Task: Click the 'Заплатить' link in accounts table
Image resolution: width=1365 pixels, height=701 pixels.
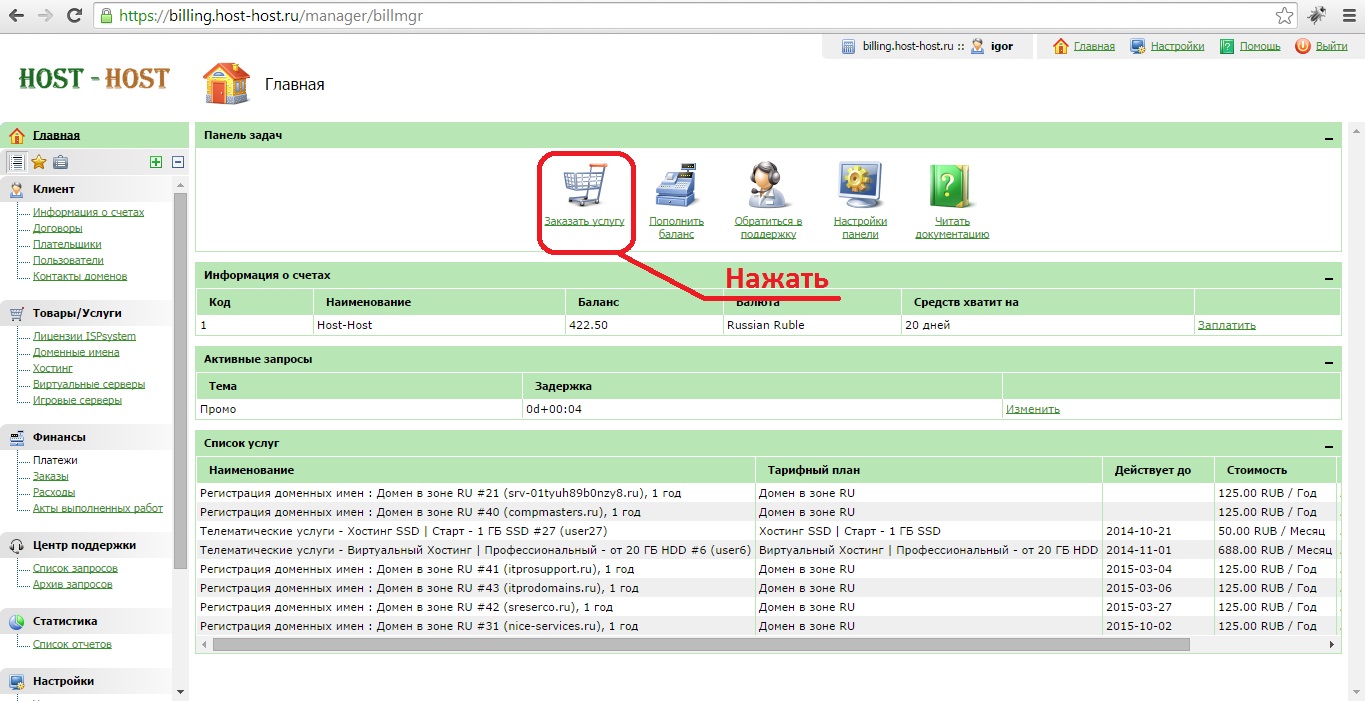Action: coord(1226,325)
